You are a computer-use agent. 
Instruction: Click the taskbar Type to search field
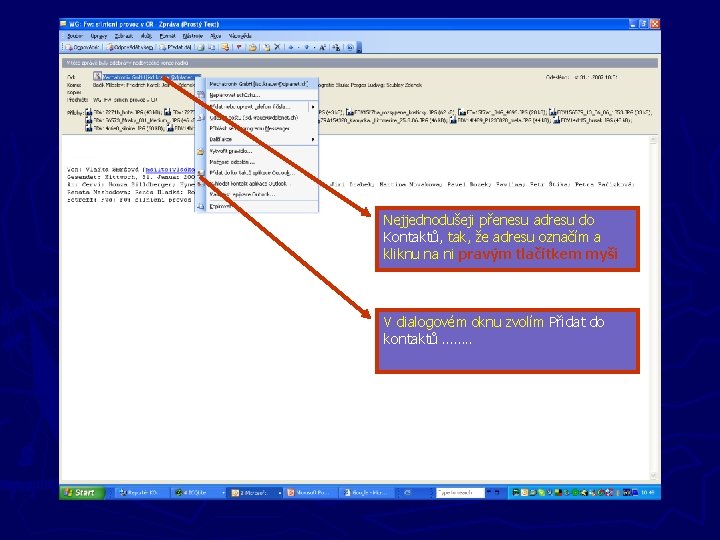460,493
